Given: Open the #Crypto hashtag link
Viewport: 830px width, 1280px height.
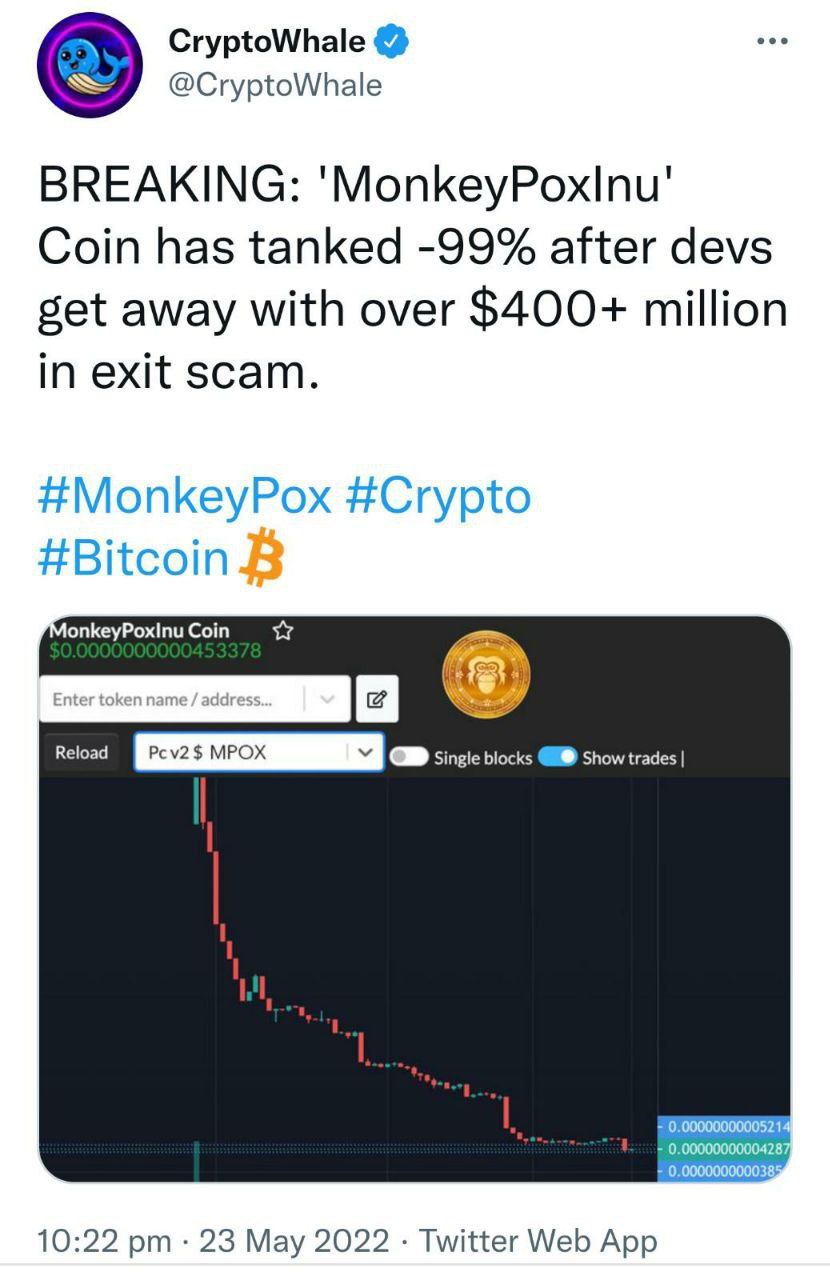Looking at the screenshot, I should [437, 496].
